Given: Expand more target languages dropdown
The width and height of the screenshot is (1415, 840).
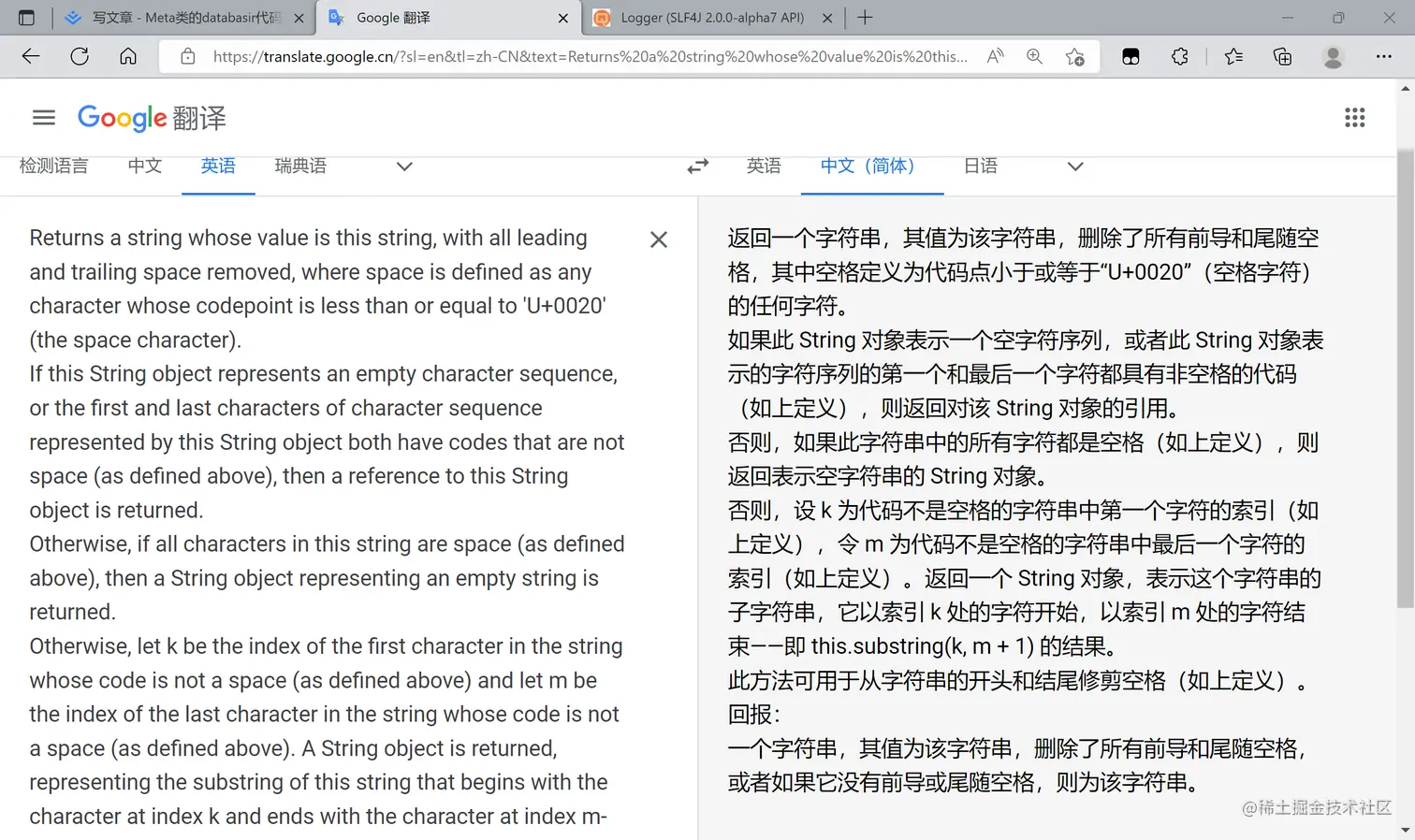Looking at the screenshot, I should (1075, 167).
